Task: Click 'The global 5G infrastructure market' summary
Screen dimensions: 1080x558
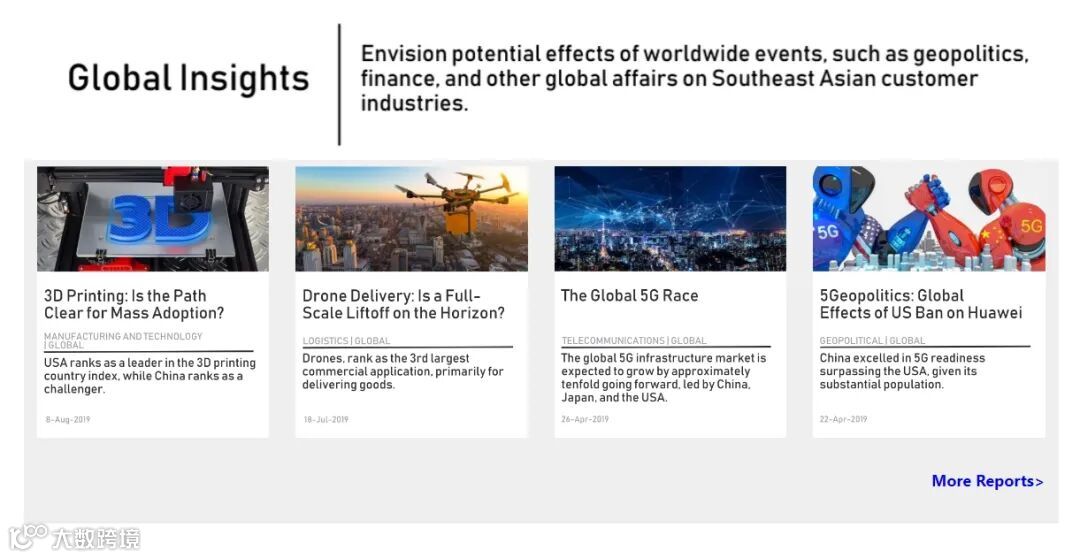Action: (x=663, y=378)
